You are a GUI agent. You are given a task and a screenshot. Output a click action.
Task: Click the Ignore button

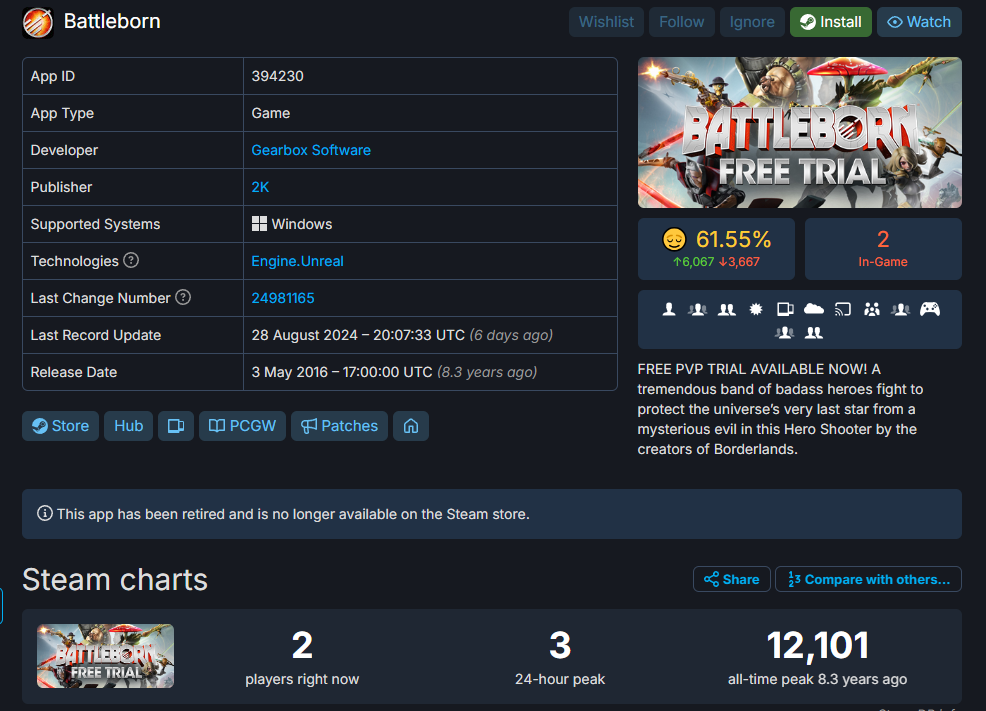(x=752, y=22)
